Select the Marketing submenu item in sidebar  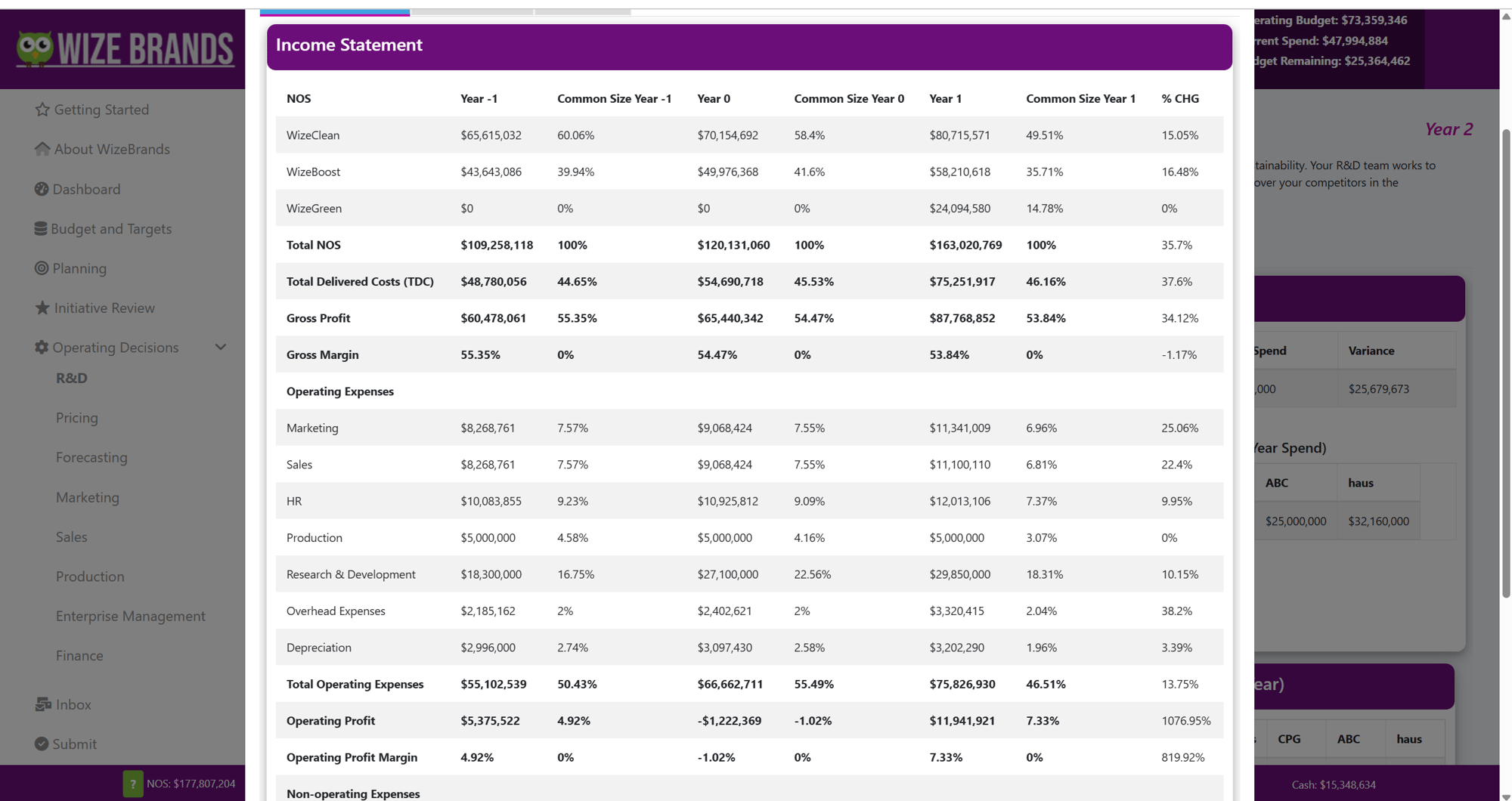point(88,497)
